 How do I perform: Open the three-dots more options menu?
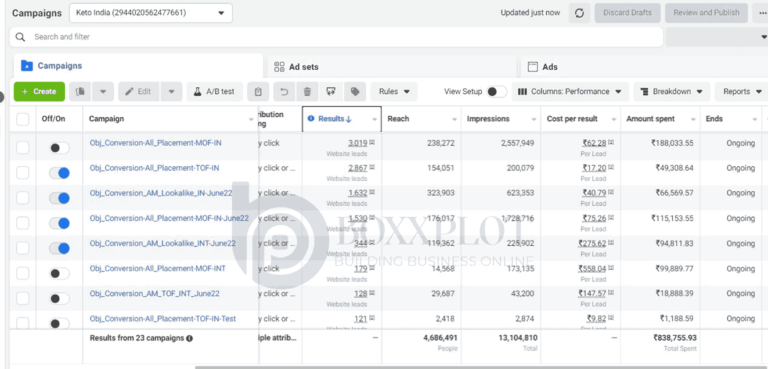pyautogui.click(x=762, y=13)
